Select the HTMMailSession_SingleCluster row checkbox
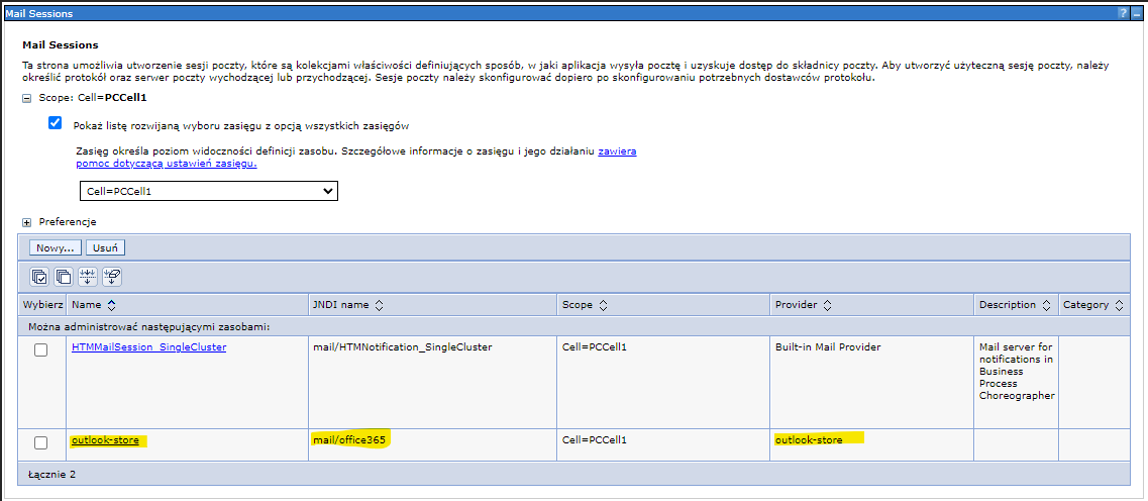Screen dimensions: 1148x501 coord(41,350)
